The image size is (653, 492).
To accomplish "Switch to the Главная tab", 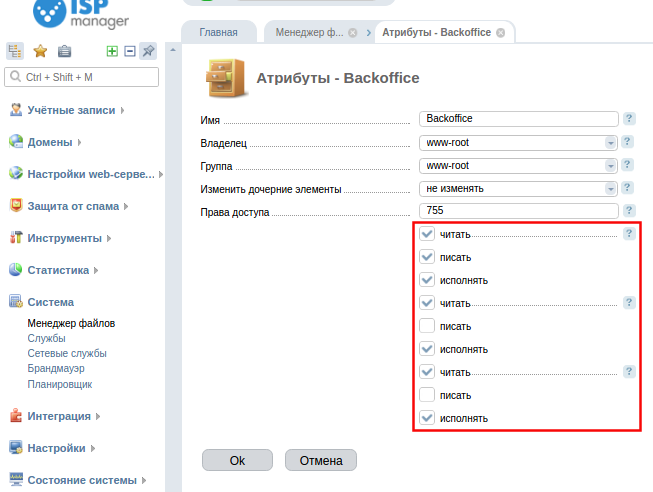I will (x=218, y=33).
